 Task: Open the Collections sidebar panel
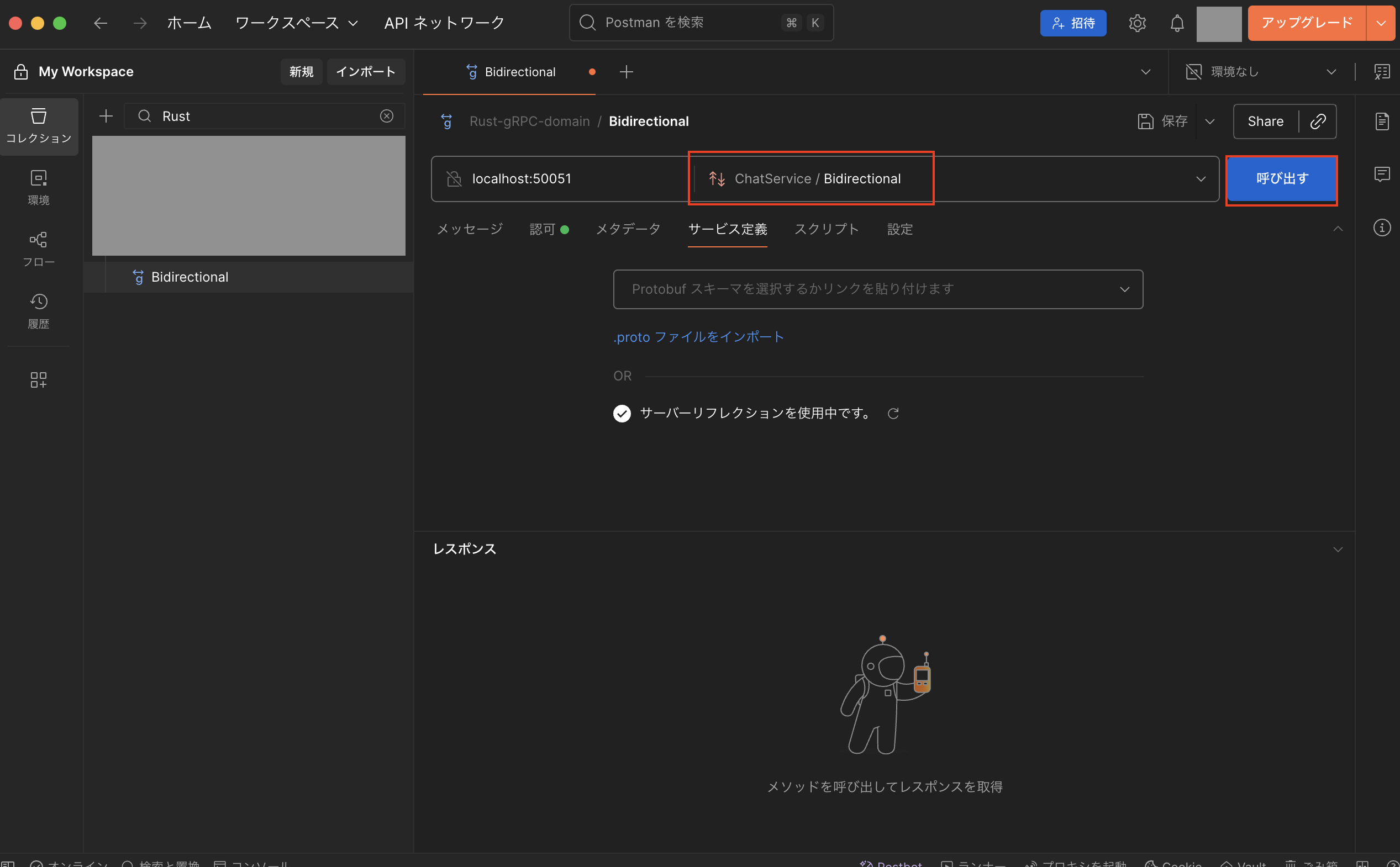[x=39, y=126]
